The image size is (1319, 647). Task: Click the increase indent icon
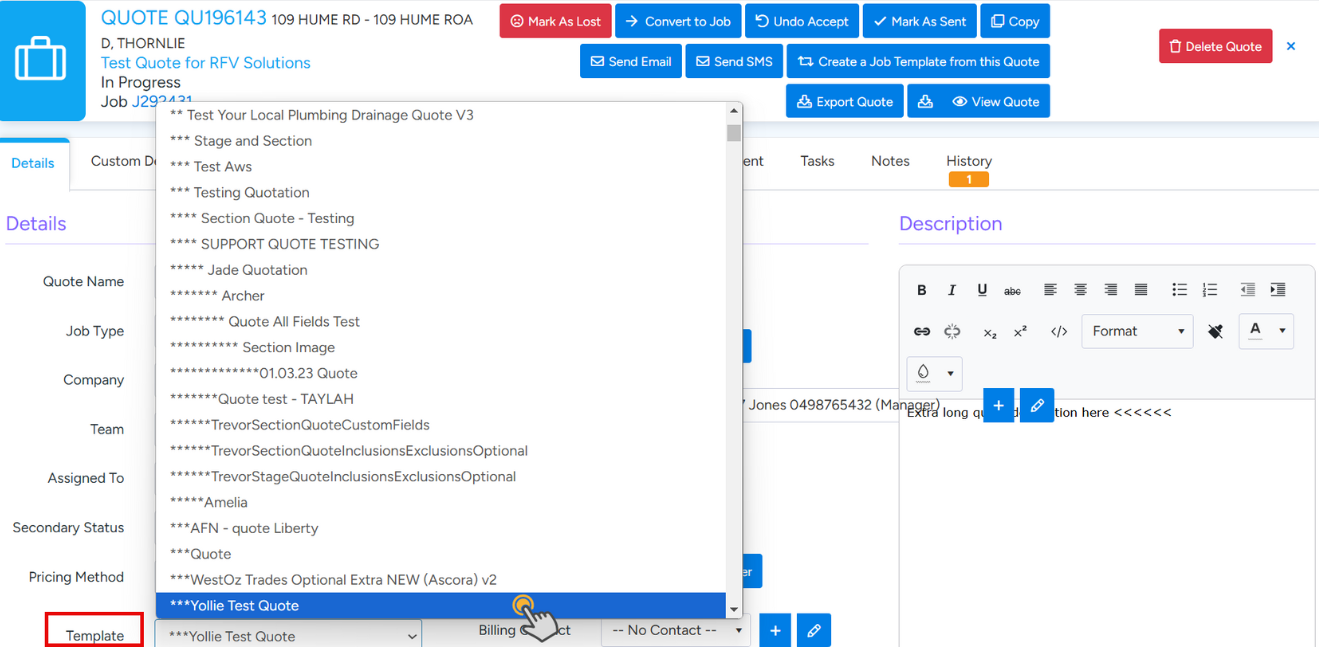1277,290
